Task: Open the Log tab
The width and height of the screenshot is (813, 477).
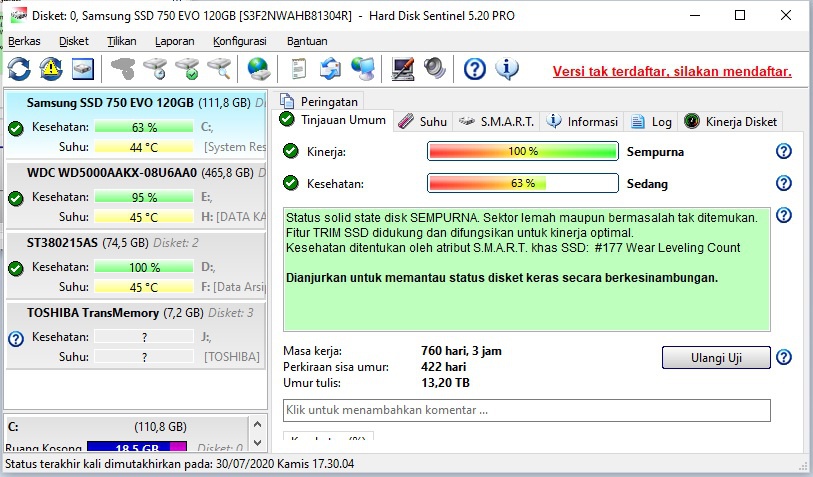Action: coord(651,122)
